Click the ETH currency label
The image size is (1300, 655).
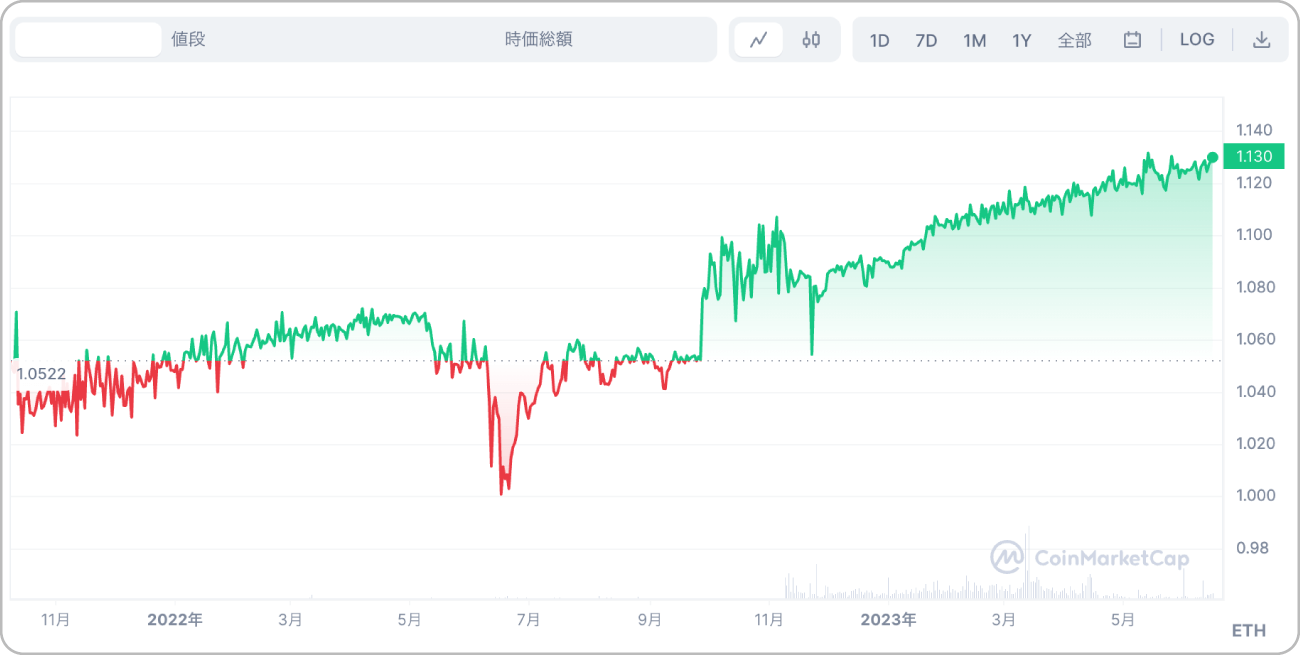coord(1249,631)
